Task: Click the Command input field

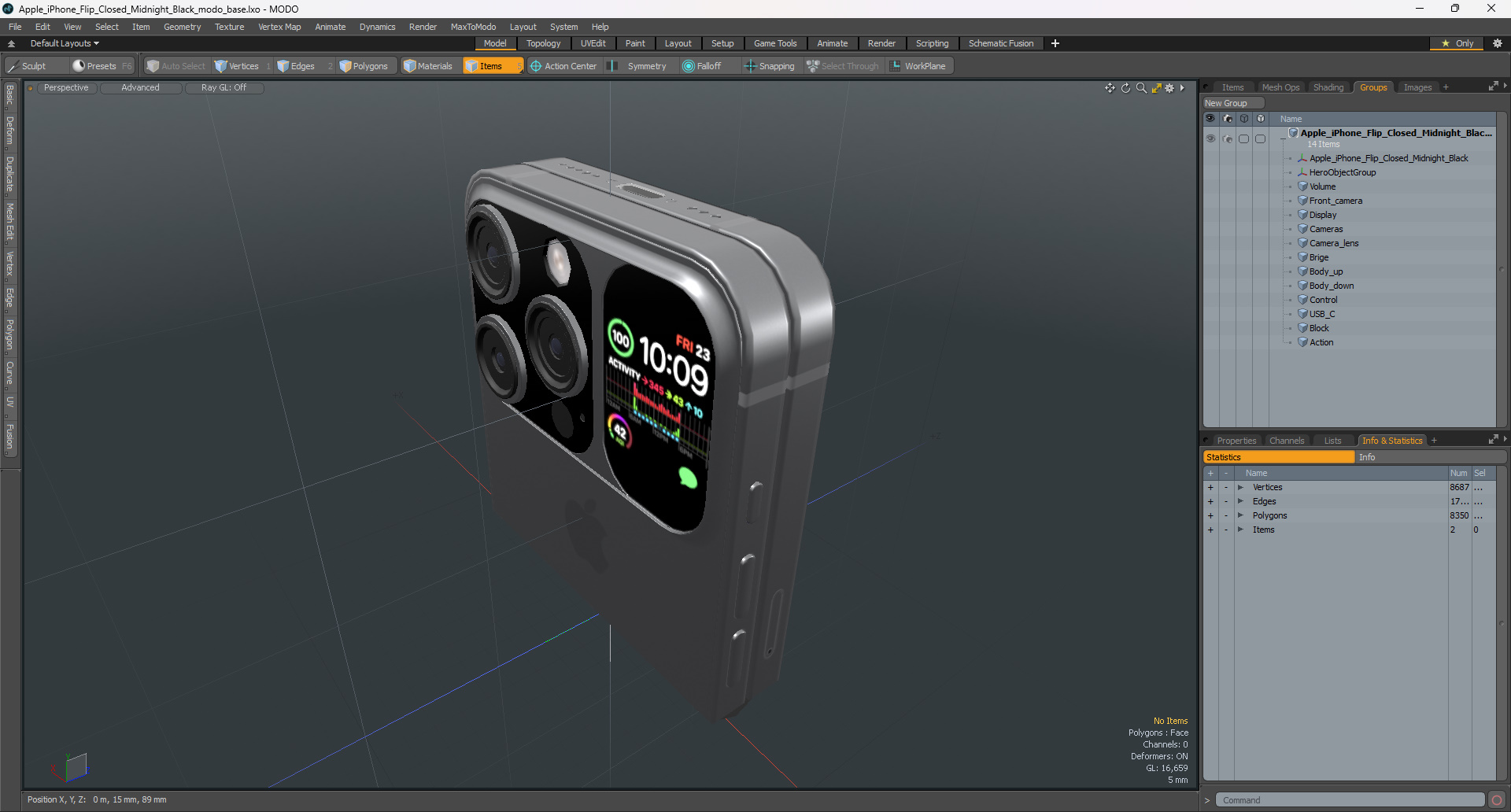Action: (x=1350, y=800)
